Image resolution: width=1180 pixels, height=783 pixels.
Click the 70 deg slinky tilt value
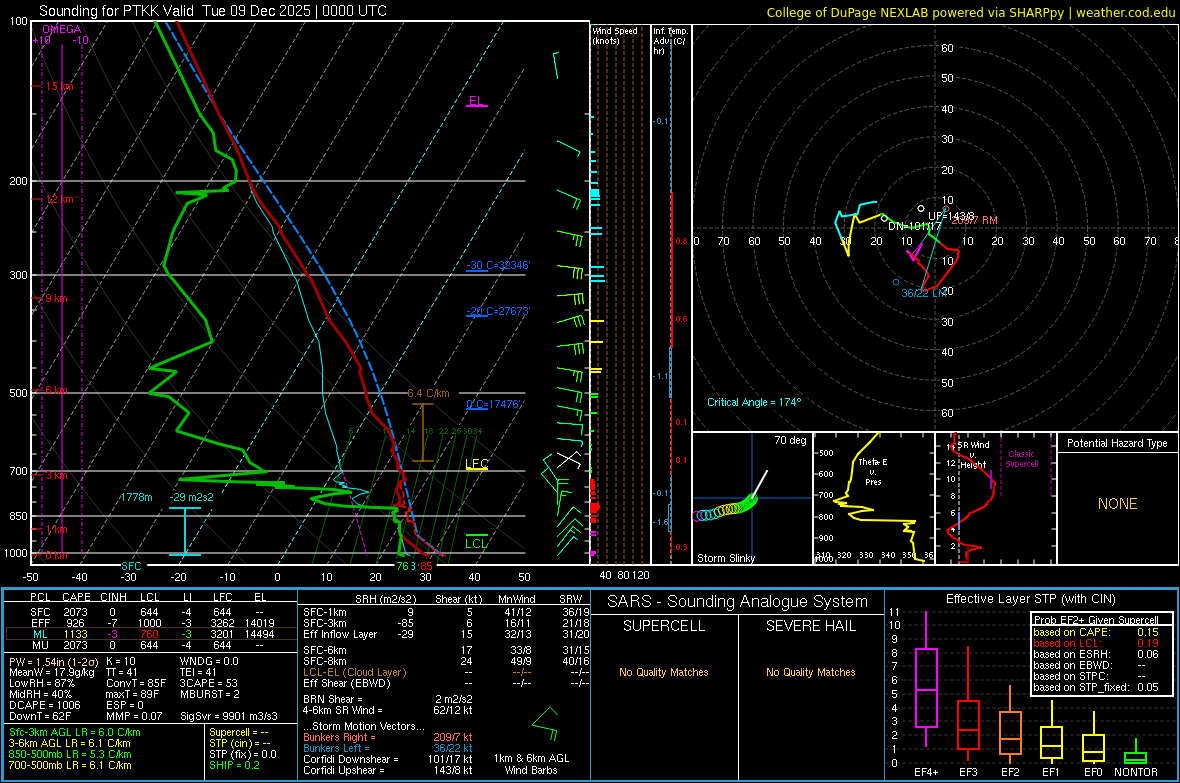790,440
